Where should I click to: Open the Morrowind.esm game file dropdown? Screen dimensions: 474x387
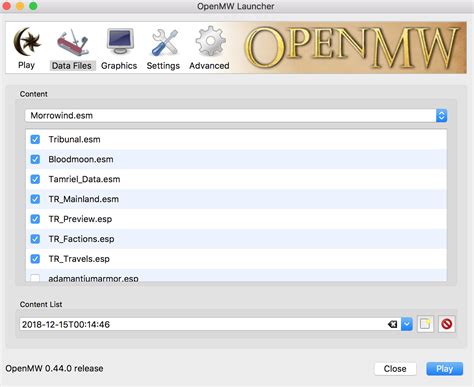pyautogui.click(x=236, y=116)
